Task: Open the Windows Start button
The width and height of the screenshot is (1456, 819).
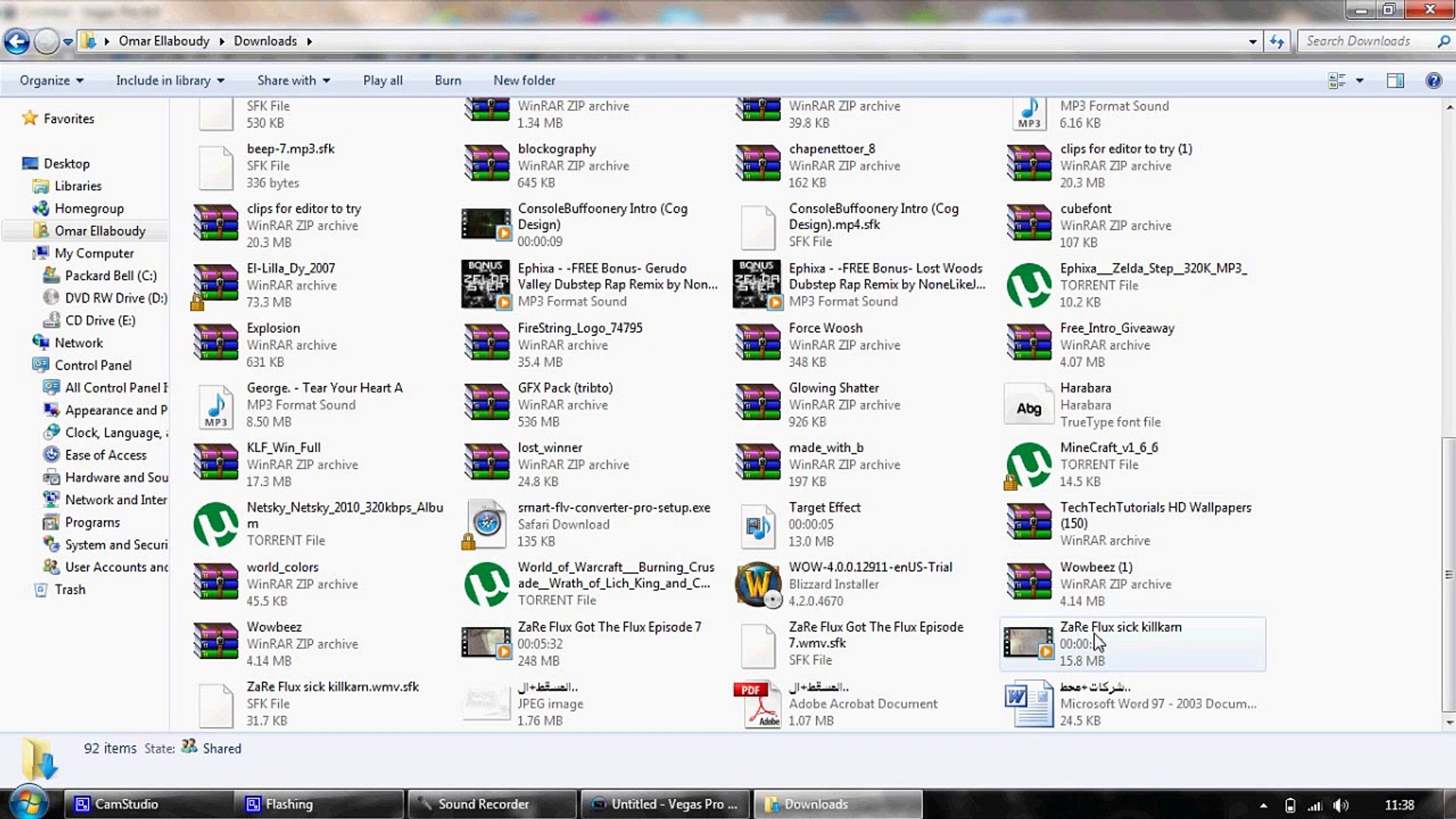Action: [28, 802]
